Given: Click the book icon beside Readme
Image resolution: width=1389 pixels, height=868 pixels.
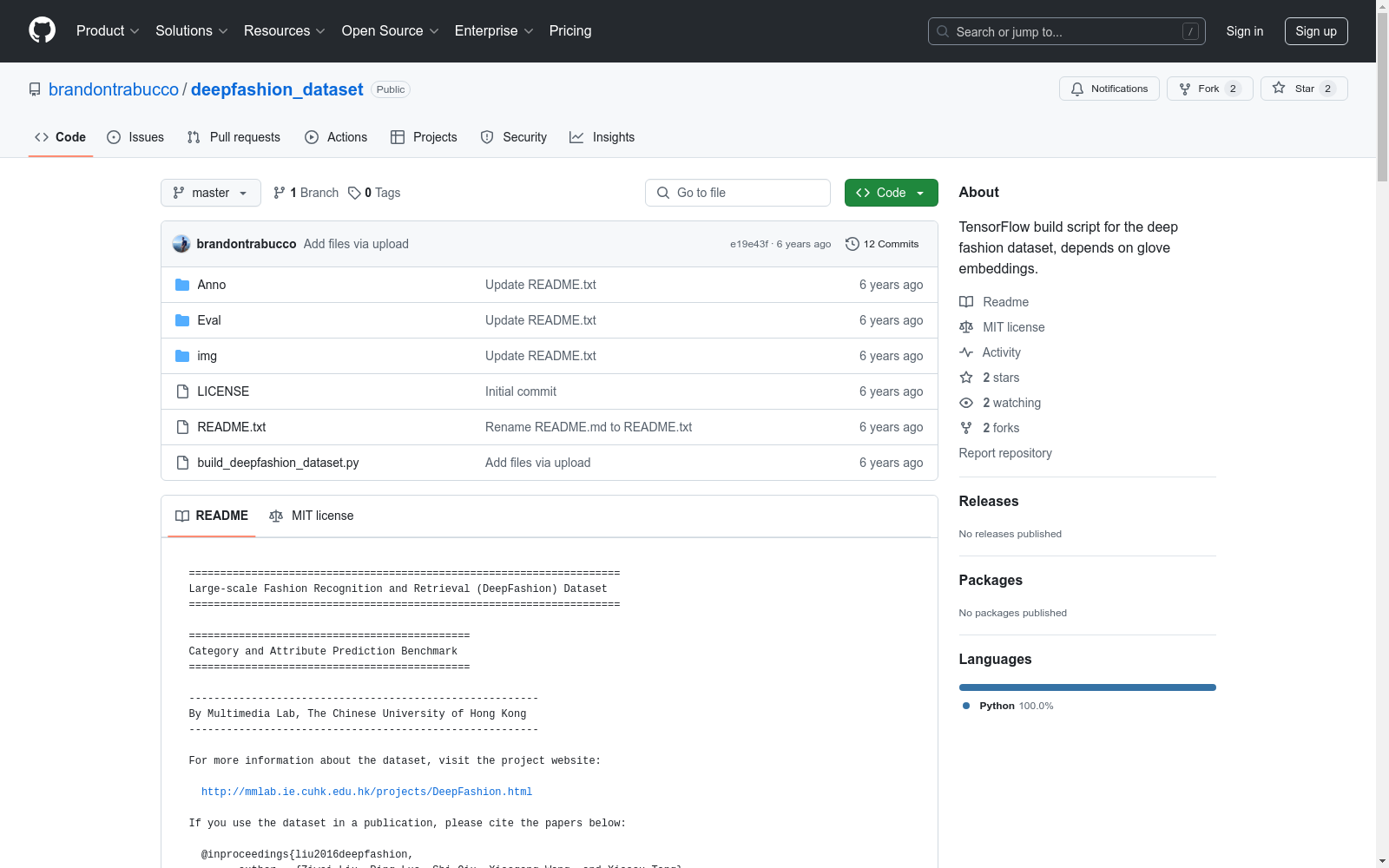Looking at the screenshot, I should click(x=966, y=302).
